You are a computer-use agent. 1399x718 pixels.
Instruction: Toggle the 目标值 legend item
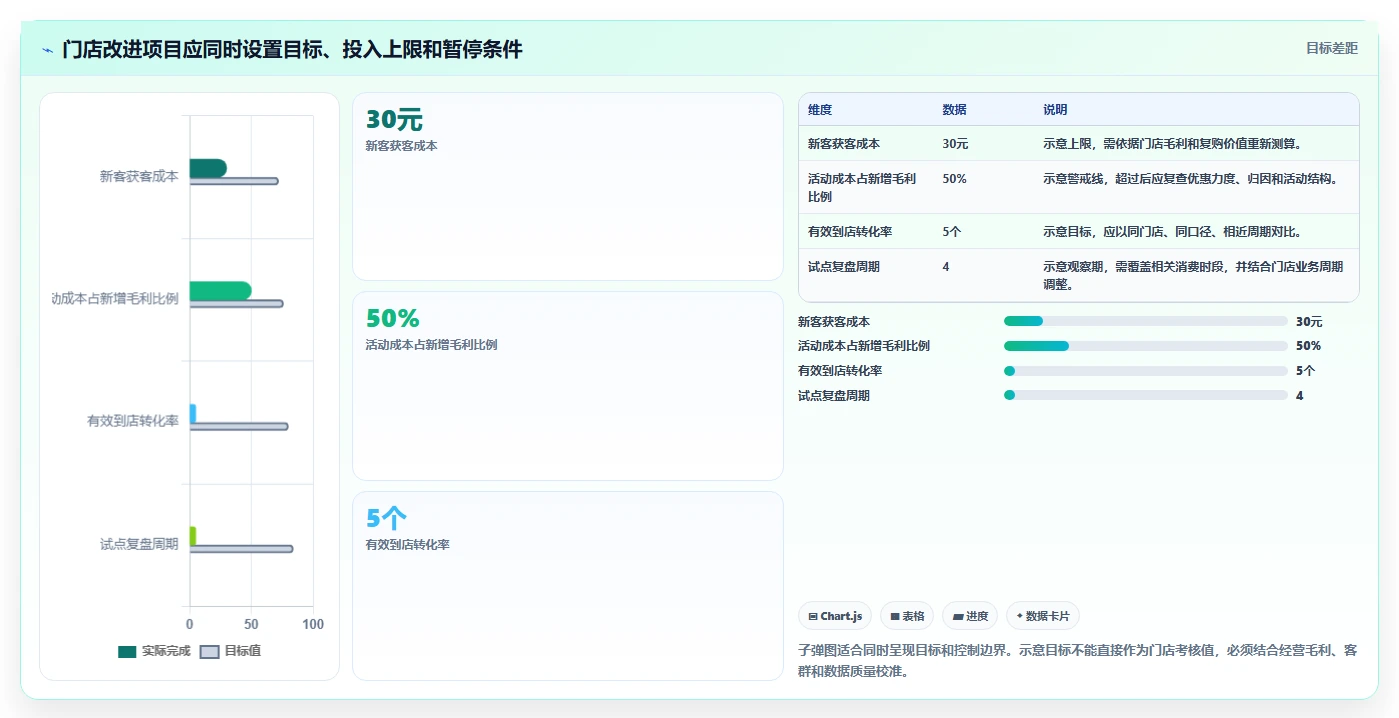[x=230, y=651]
